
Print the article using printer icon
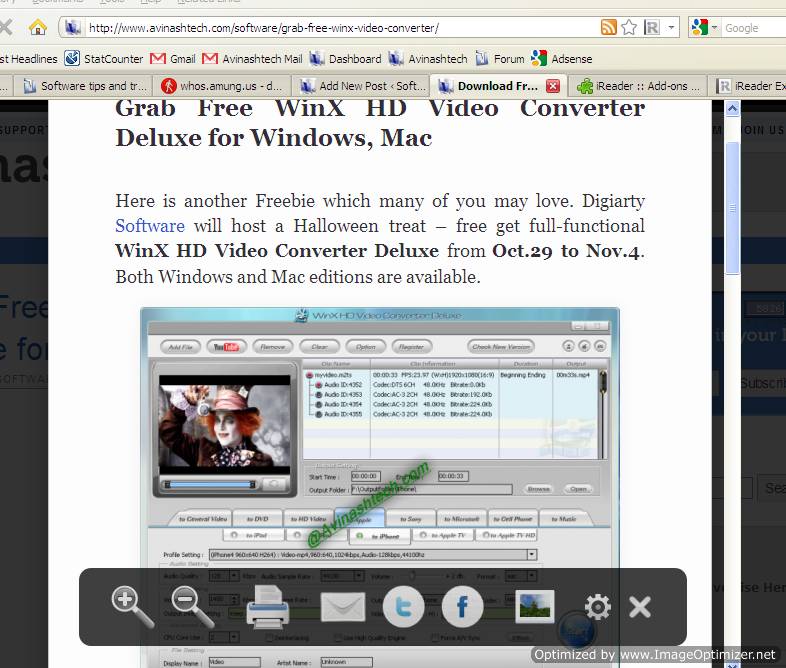(x=268, y=607)
